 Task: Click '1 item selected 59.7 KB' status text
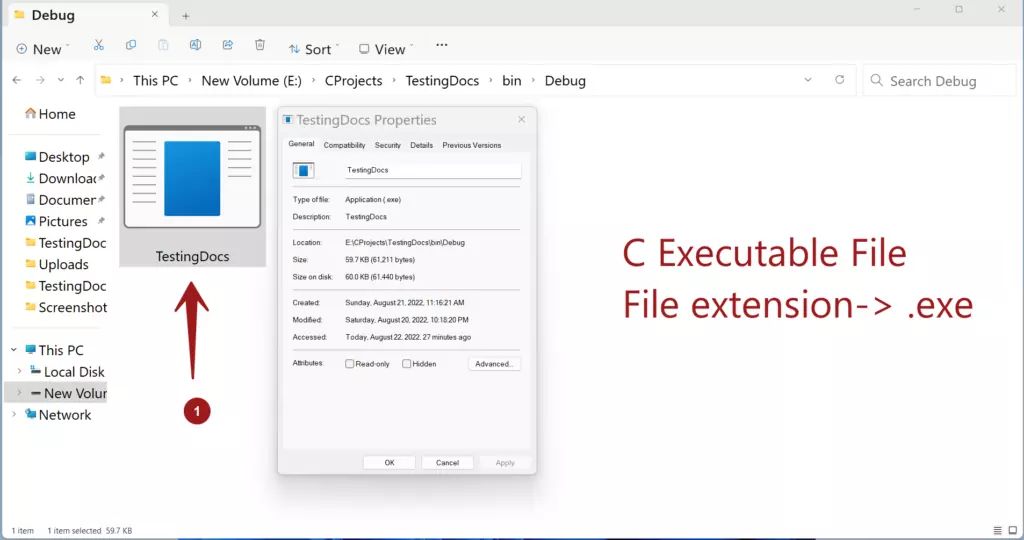(x=89, y=531)
